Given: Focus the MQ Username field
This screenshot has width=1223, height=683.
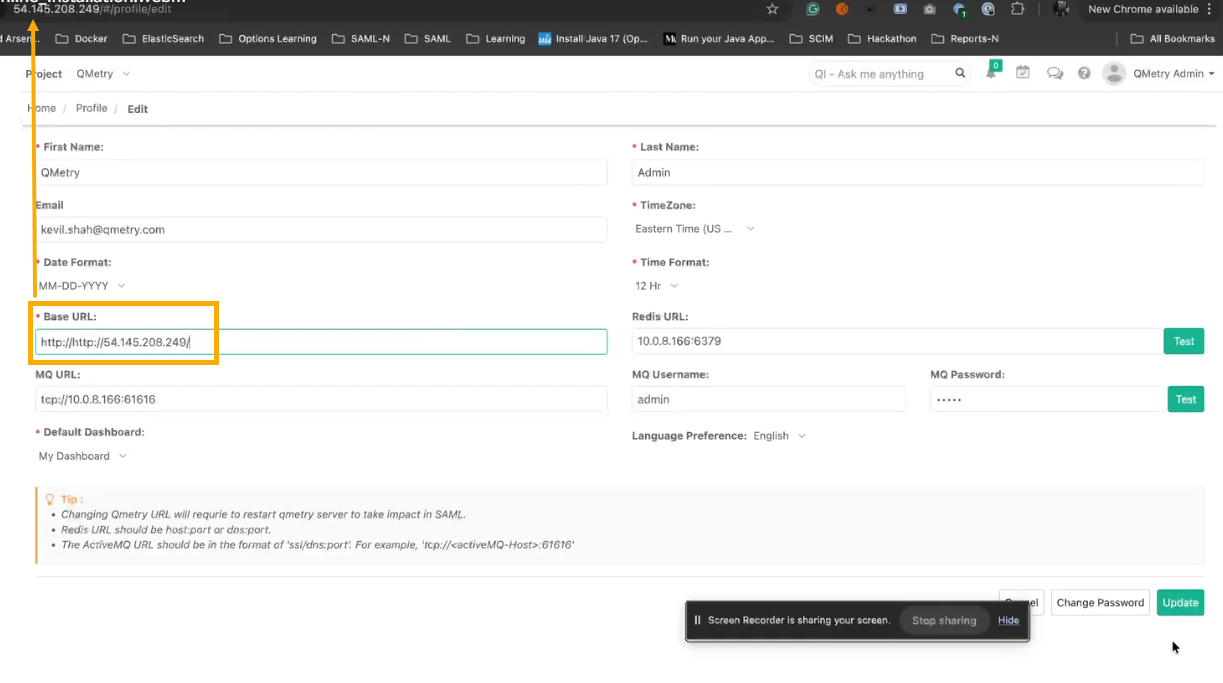Looking at the screenshot, I should coord(768,399).
